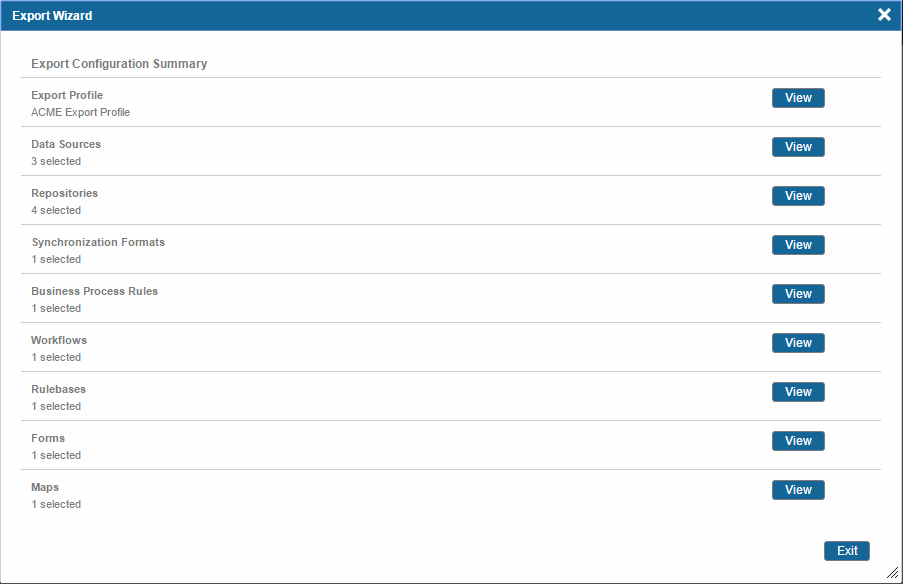This screenshot has height=584, width=903.
Task: View Business Process Rules selection
Action: click(798, 294)
